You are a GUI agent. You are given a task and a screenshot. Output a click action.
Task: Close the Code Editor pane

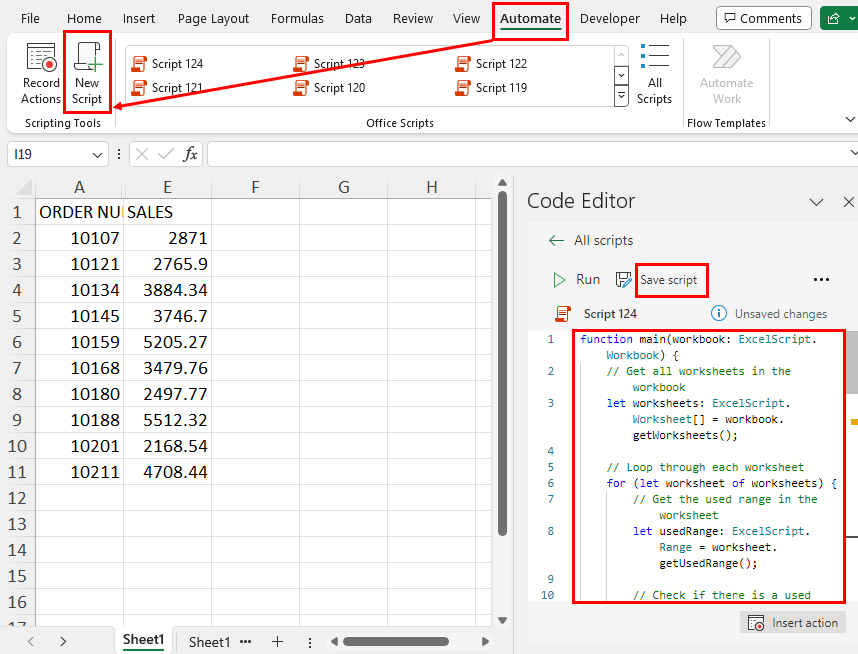[849, 202]
